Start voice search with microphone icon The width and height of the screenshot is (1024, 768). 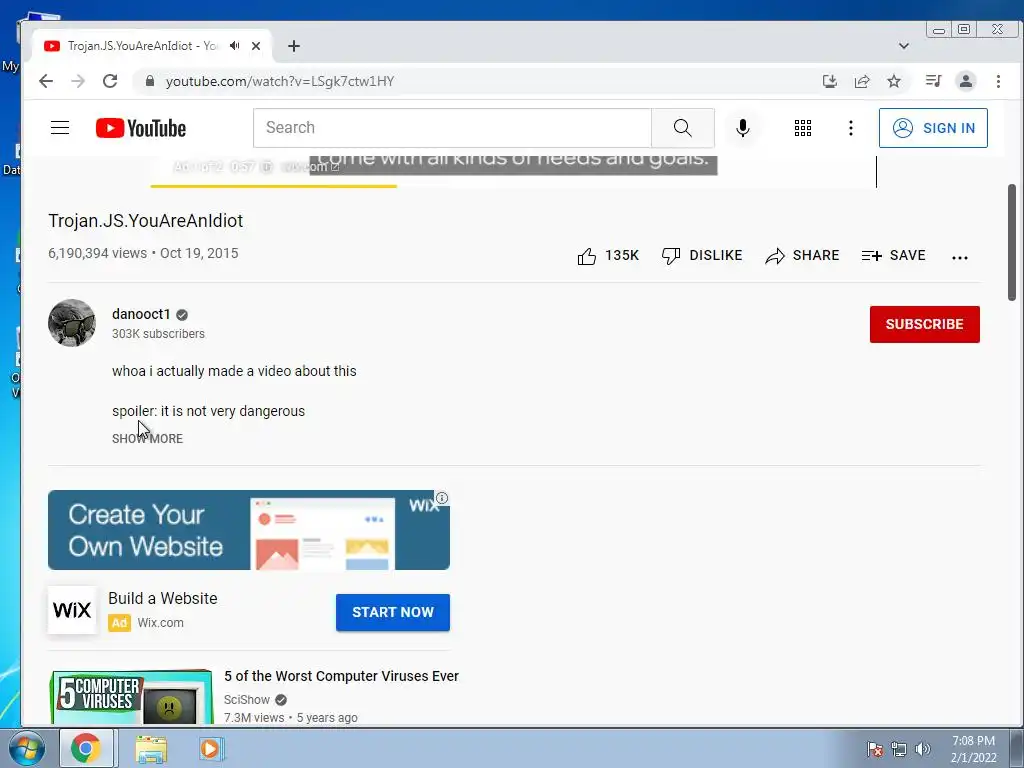(x=743, y=128)
